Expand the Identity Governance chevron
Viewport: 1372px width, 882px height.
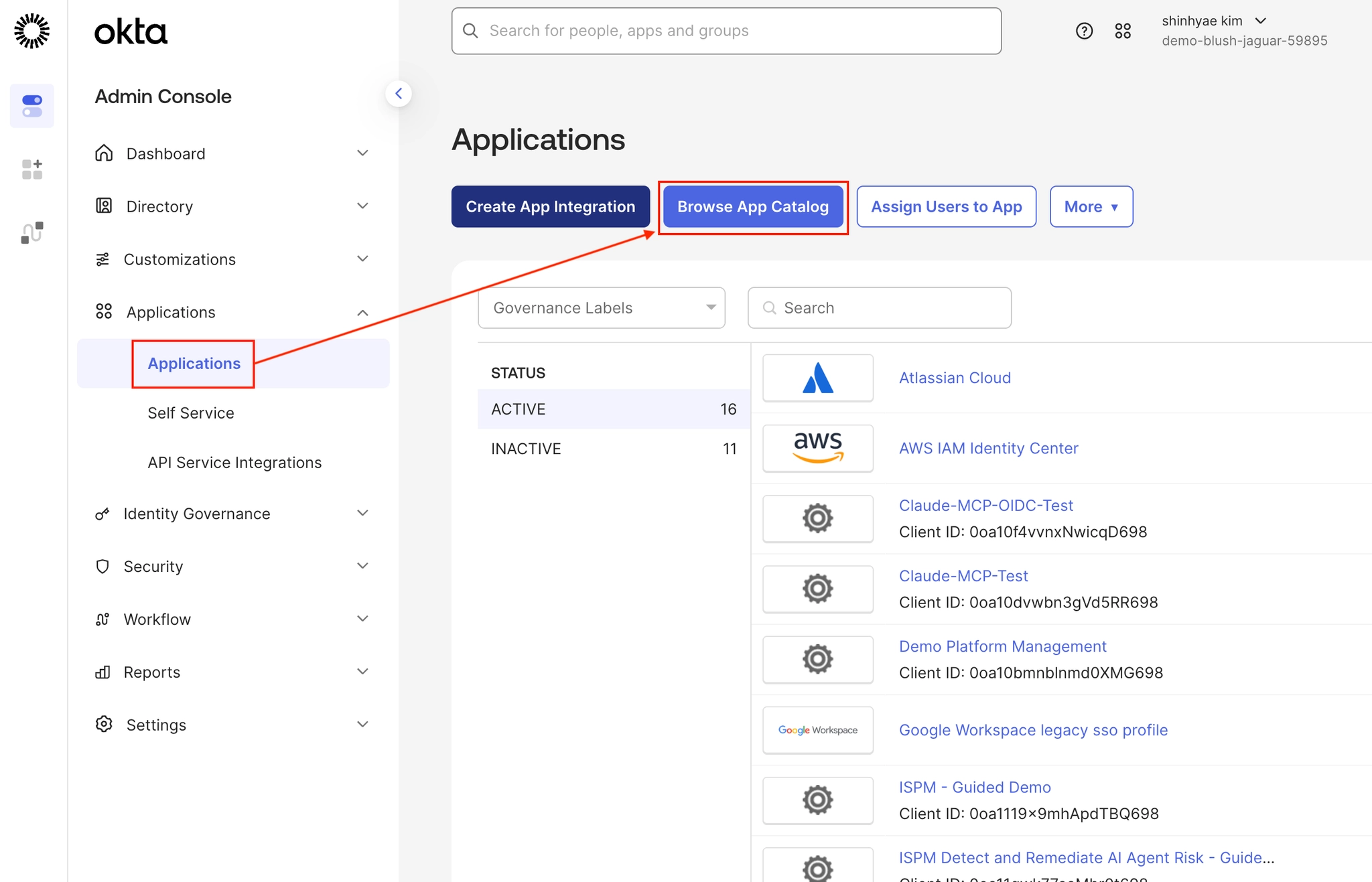coord(362,513)
